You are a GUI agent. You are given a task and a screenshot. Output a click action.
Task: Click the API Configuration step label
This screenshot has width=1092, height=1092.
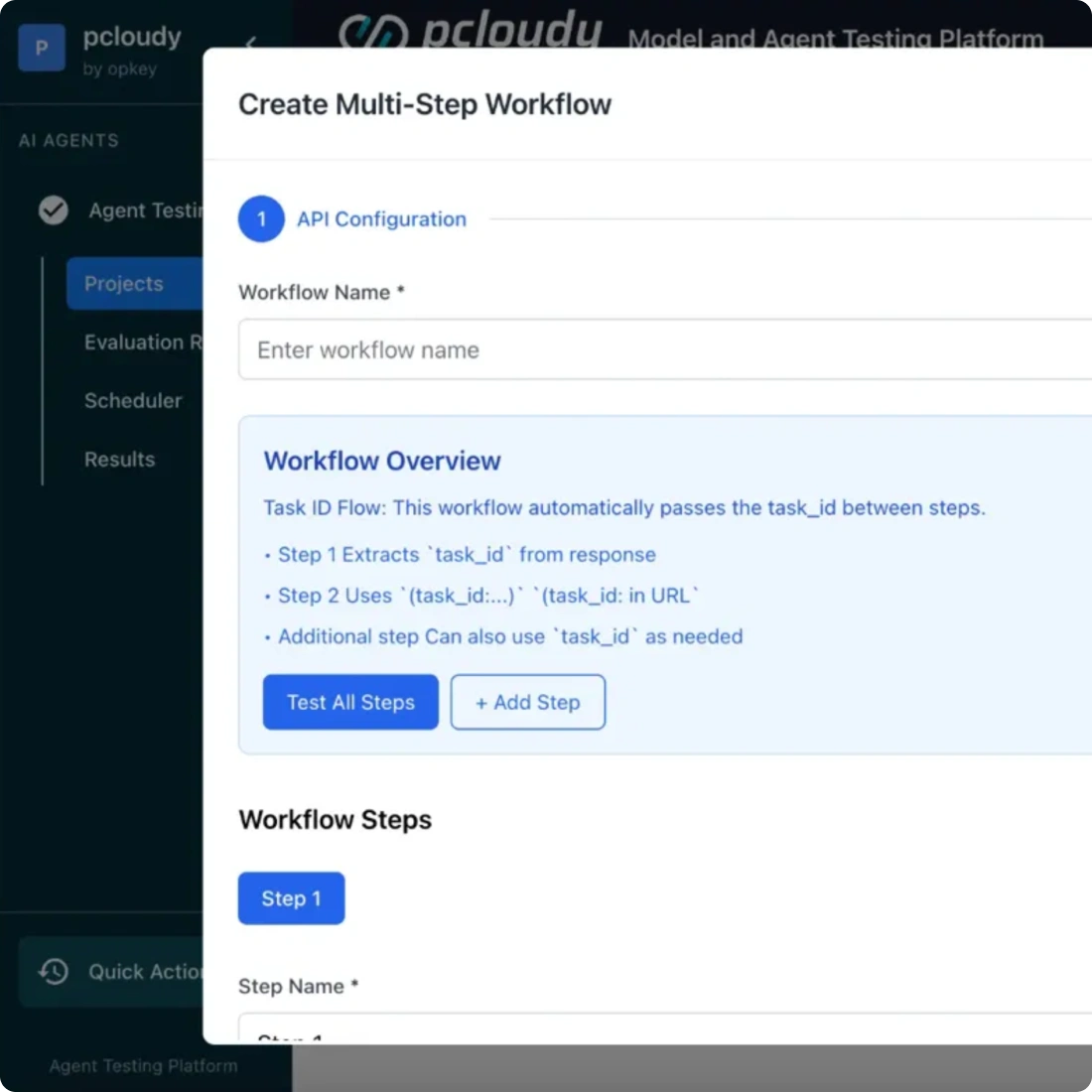tap(381, 219)
